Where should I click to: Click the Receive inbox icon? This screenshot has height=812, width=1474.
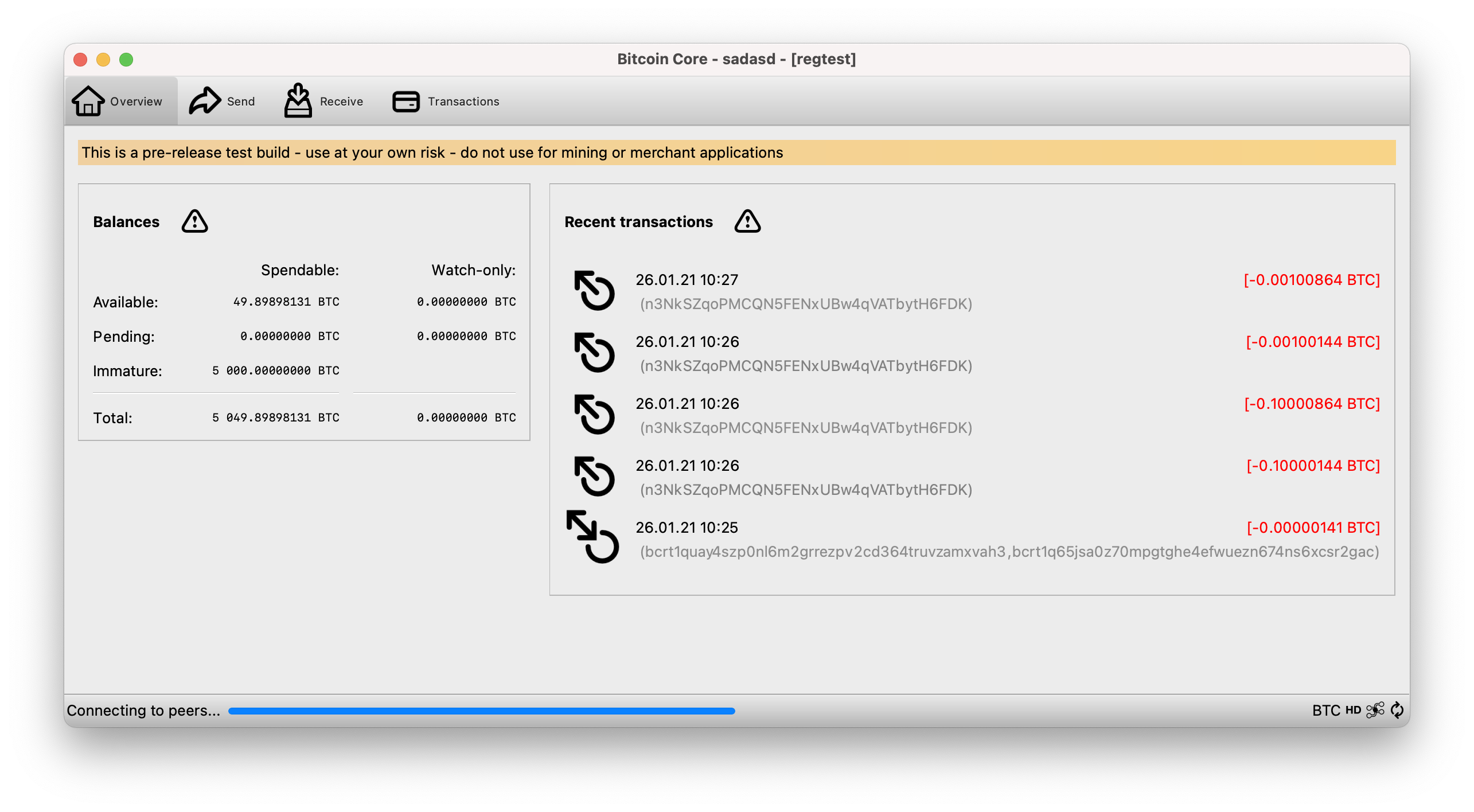(x=298, y=101)
